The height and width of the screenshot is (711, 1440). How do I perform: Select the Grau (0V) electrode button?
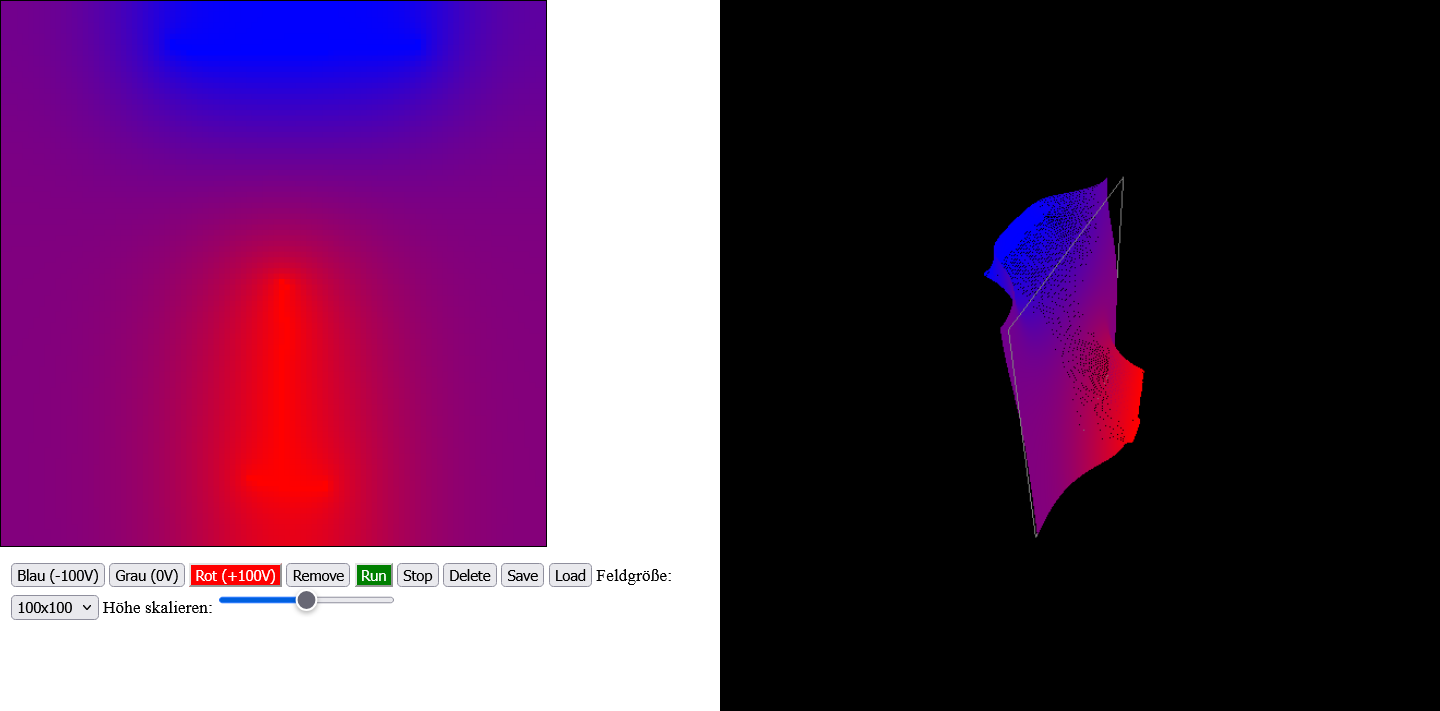tap(147, 575)
